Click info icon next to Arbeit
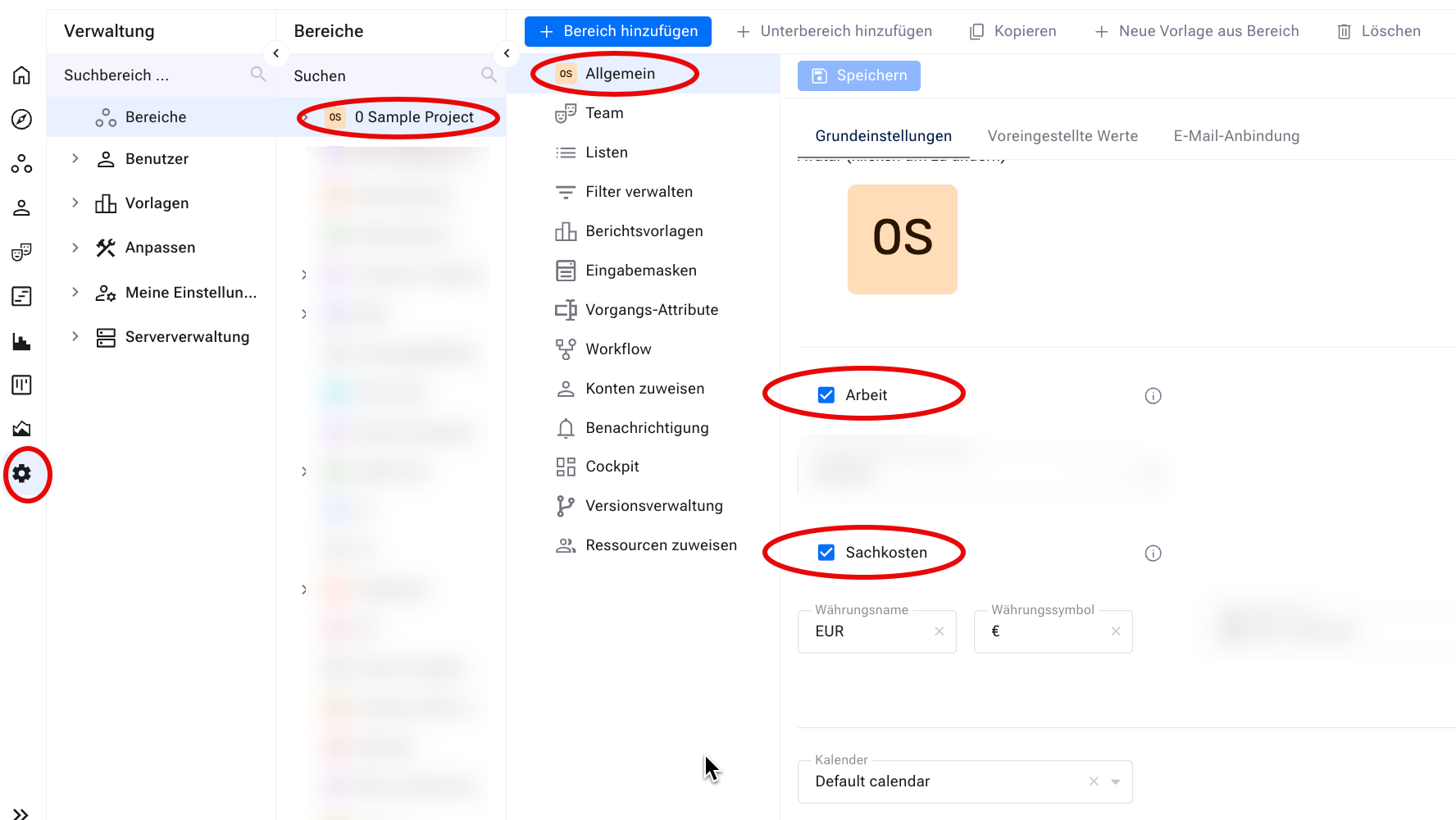Image resolution: width=1456 pixels, height=820 pixels. 1153,396
